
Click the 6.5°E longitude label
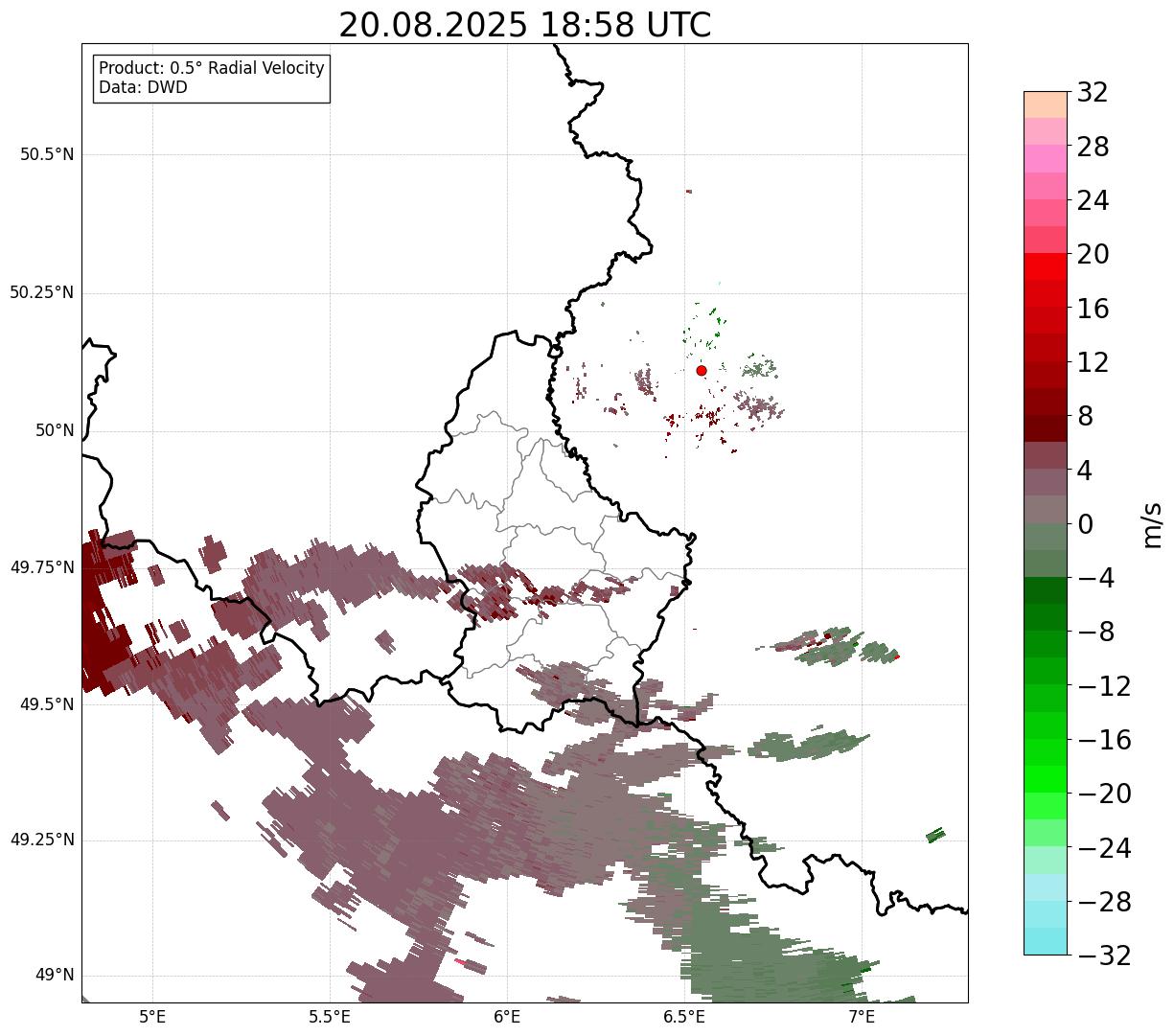pyautogui.click(x=684, y=1017)
